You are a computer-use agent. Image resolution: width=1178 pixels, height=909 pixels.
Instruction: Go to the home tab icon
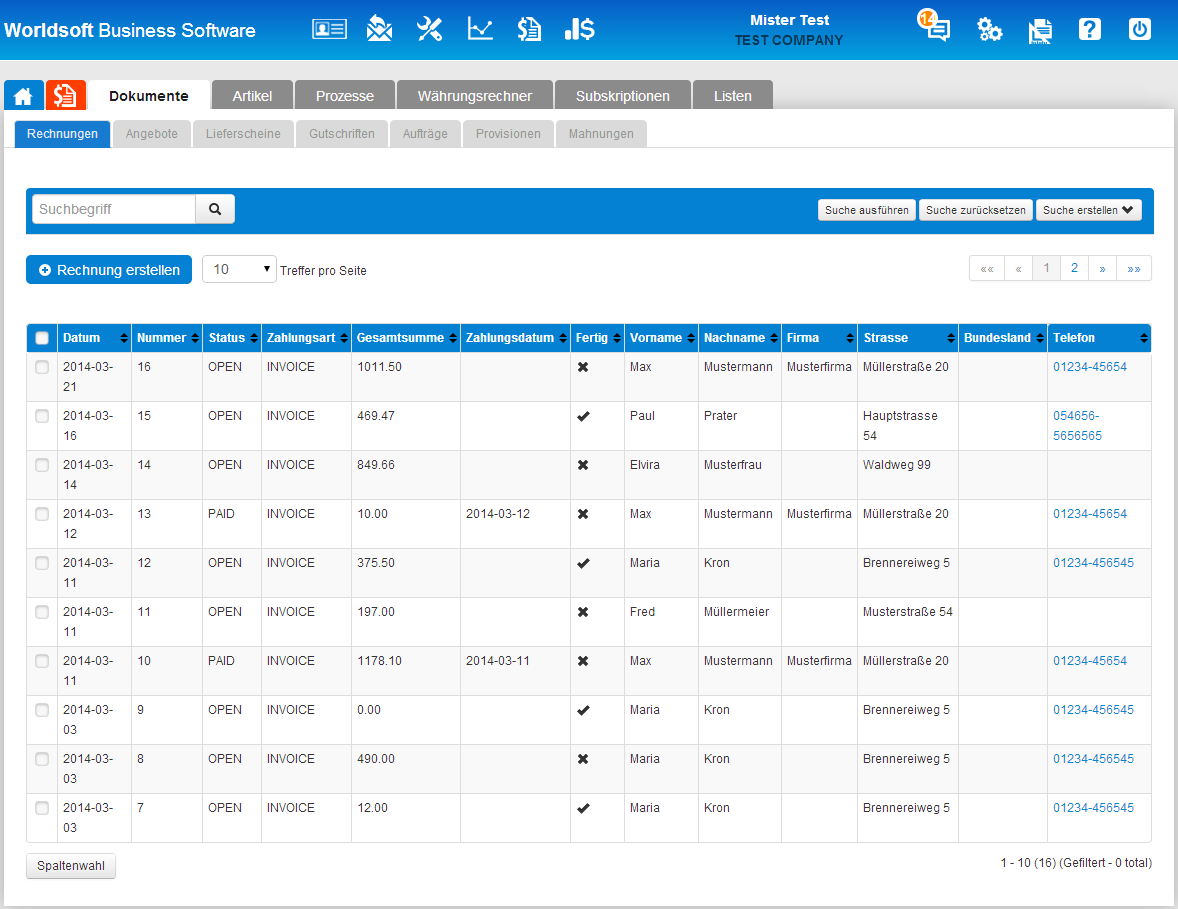coord(23,95)
